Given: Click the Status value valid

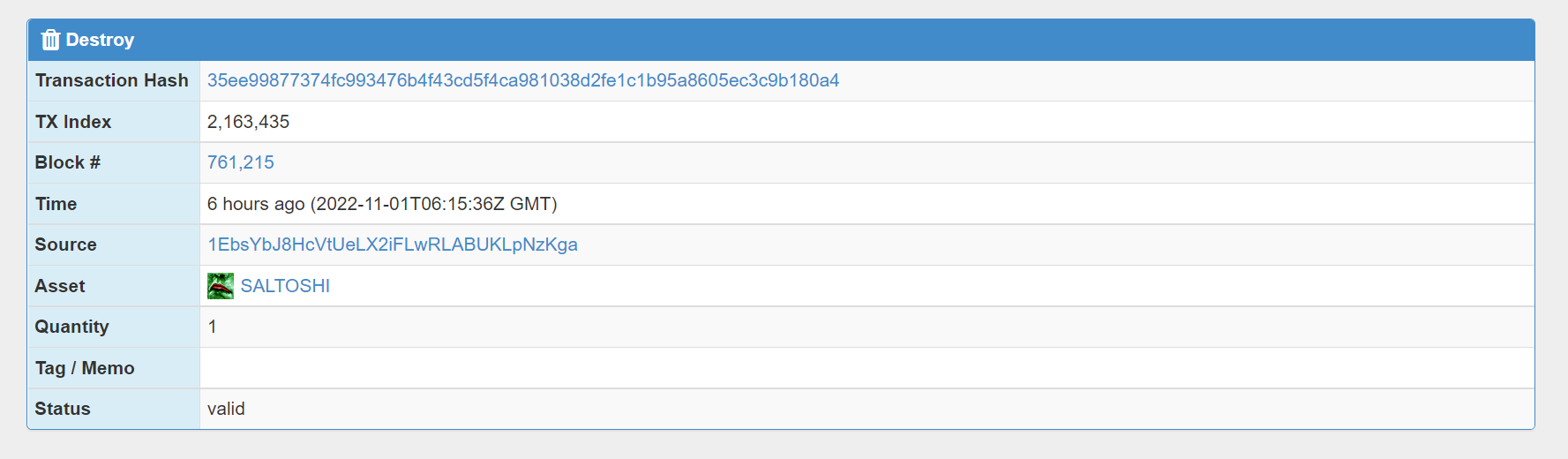Looking at the screenshot, I should coord(226,409).
